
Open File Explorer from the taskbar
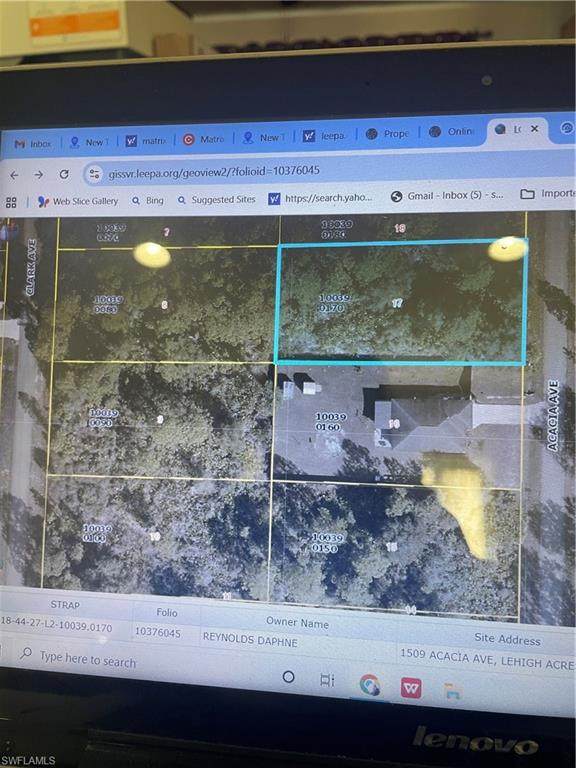click(452, 691)
